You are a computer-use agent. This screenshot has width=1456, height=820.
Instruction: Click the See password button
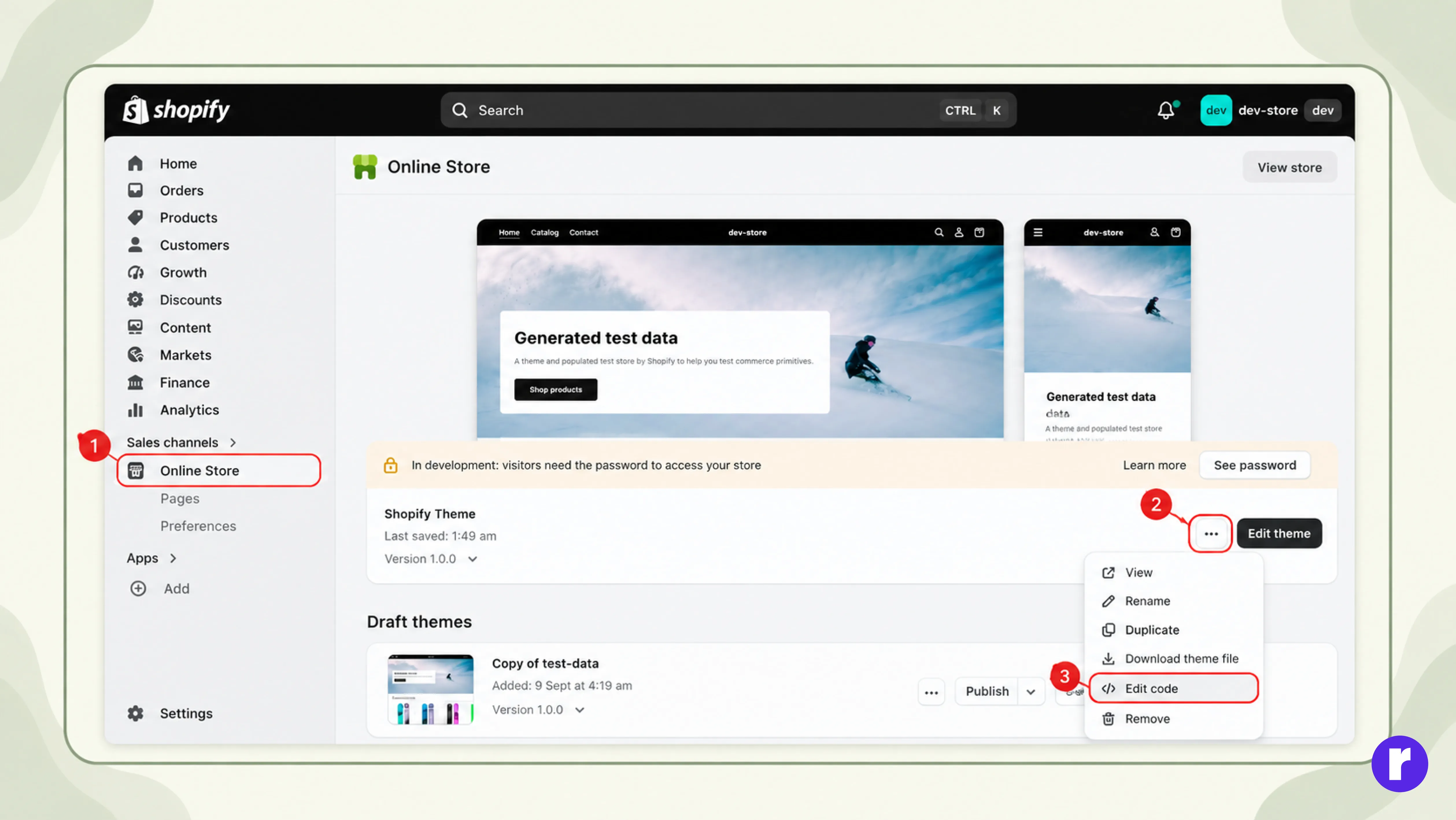click(x=1255, y=465)
